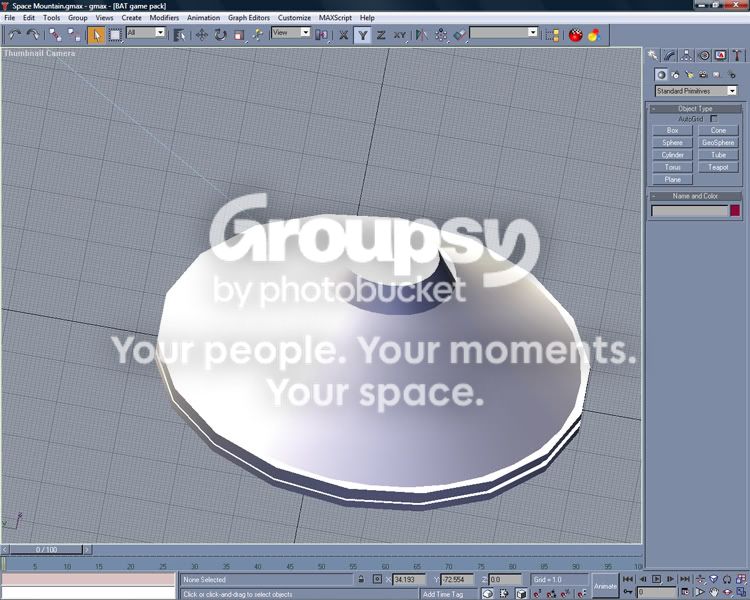Image resolution: width=750 pixels, height=600 pixels.
Task: Pick the Select and Scale tool
Action: 239,35
